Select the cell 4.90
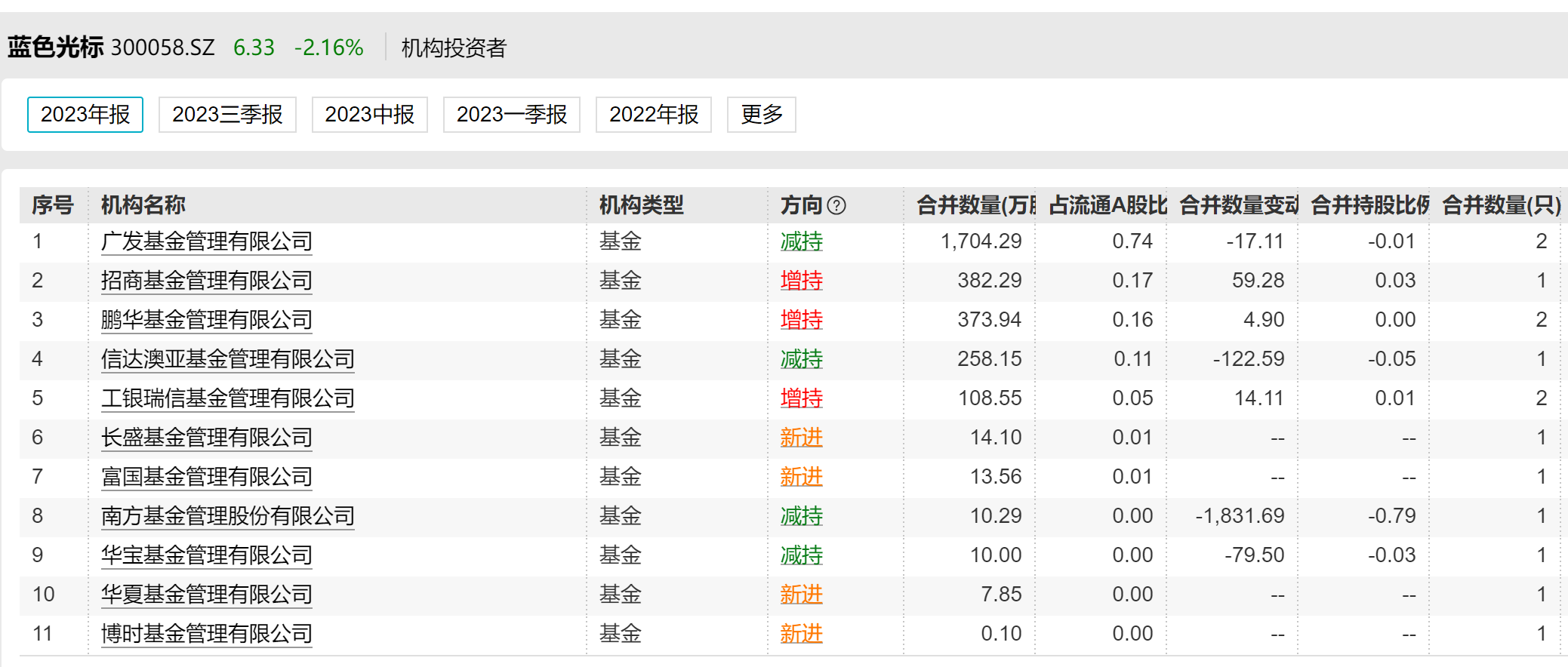Viewport: 1568px width, 667px height. pos(1264,320)
